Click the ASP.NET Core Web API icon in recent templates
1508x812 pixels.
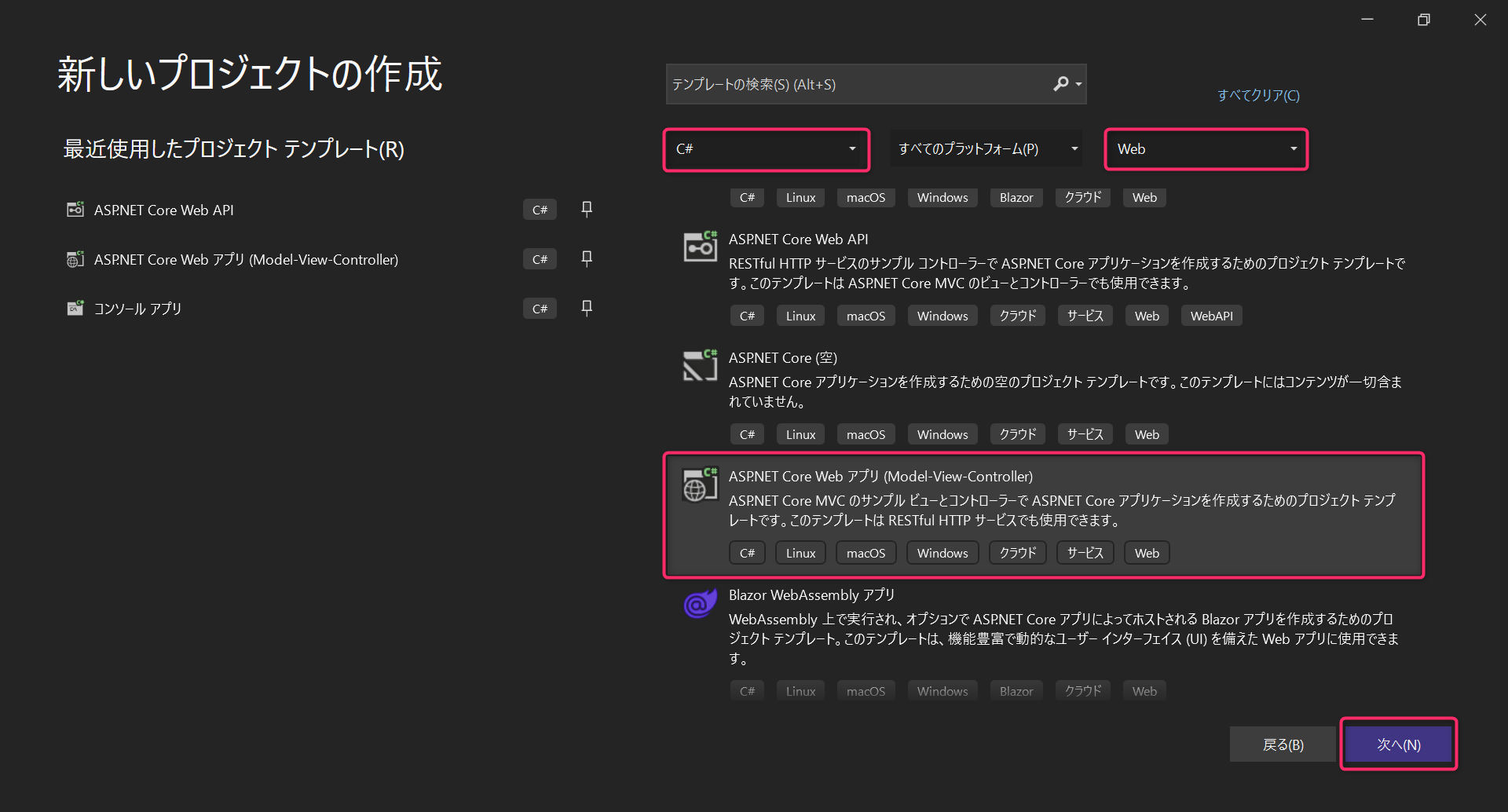pos(75,209)
